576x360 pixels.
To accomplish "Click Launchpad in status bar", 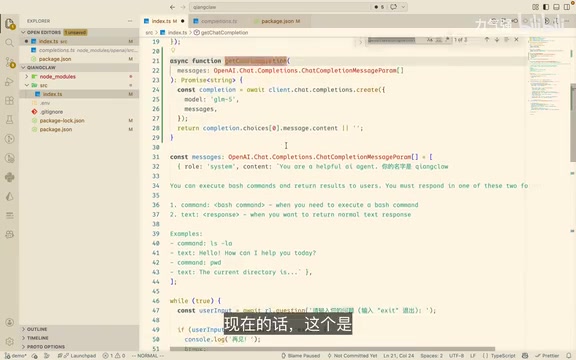I will [x=79, y=356].
